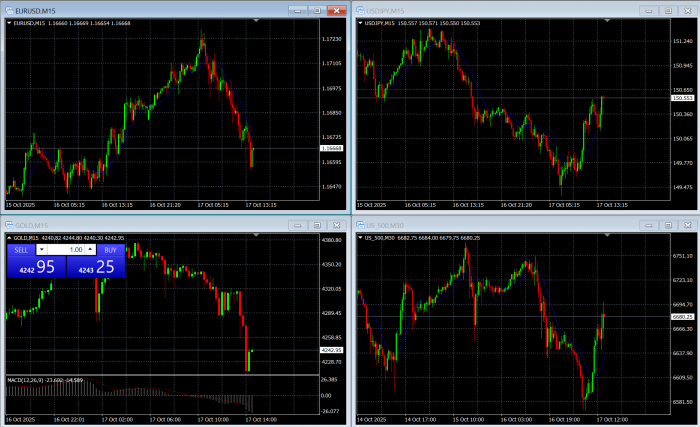Increase trade volume with up arrow
The height and width of the screenshot is (427, 700).
(91, 249)
